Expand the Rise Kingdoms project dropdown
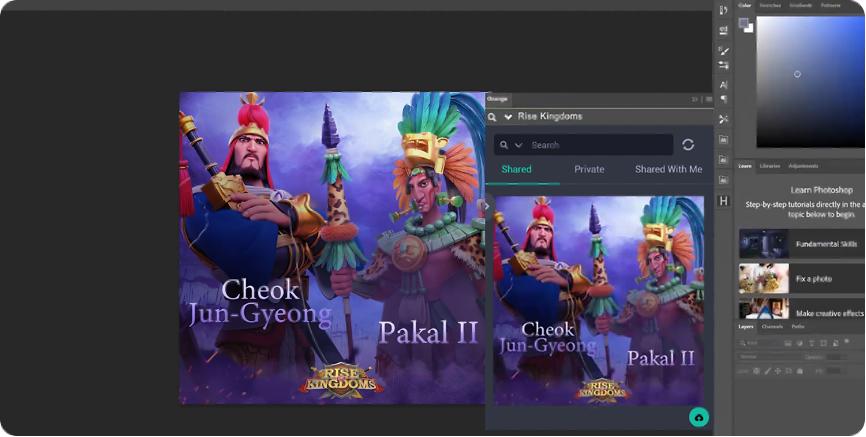Viewport: 866px width, 437px height. click(508, 117)
